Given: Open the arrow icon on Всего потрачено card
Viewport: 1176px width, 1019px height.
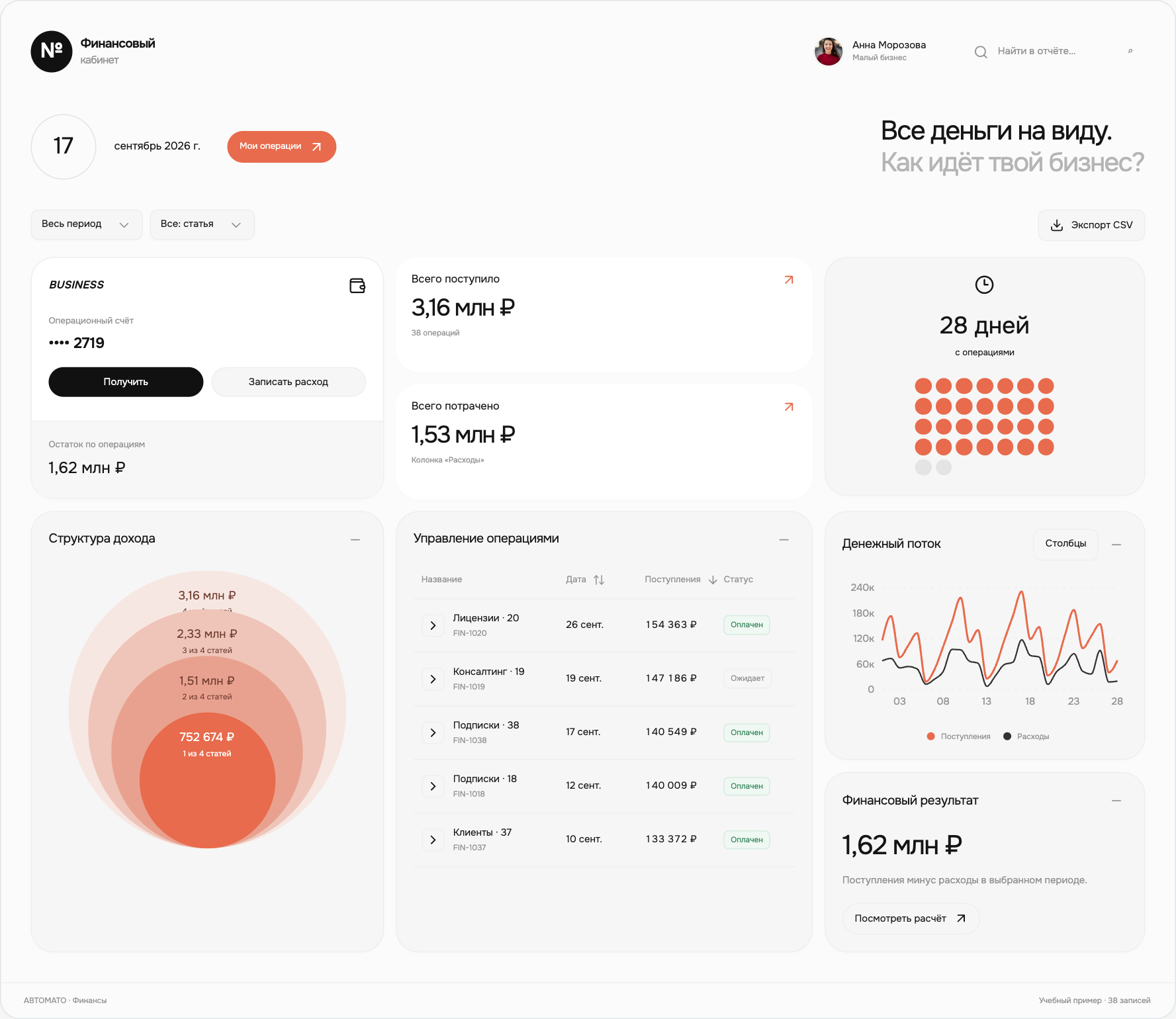Looking at the screenshot, I should 789,407.
